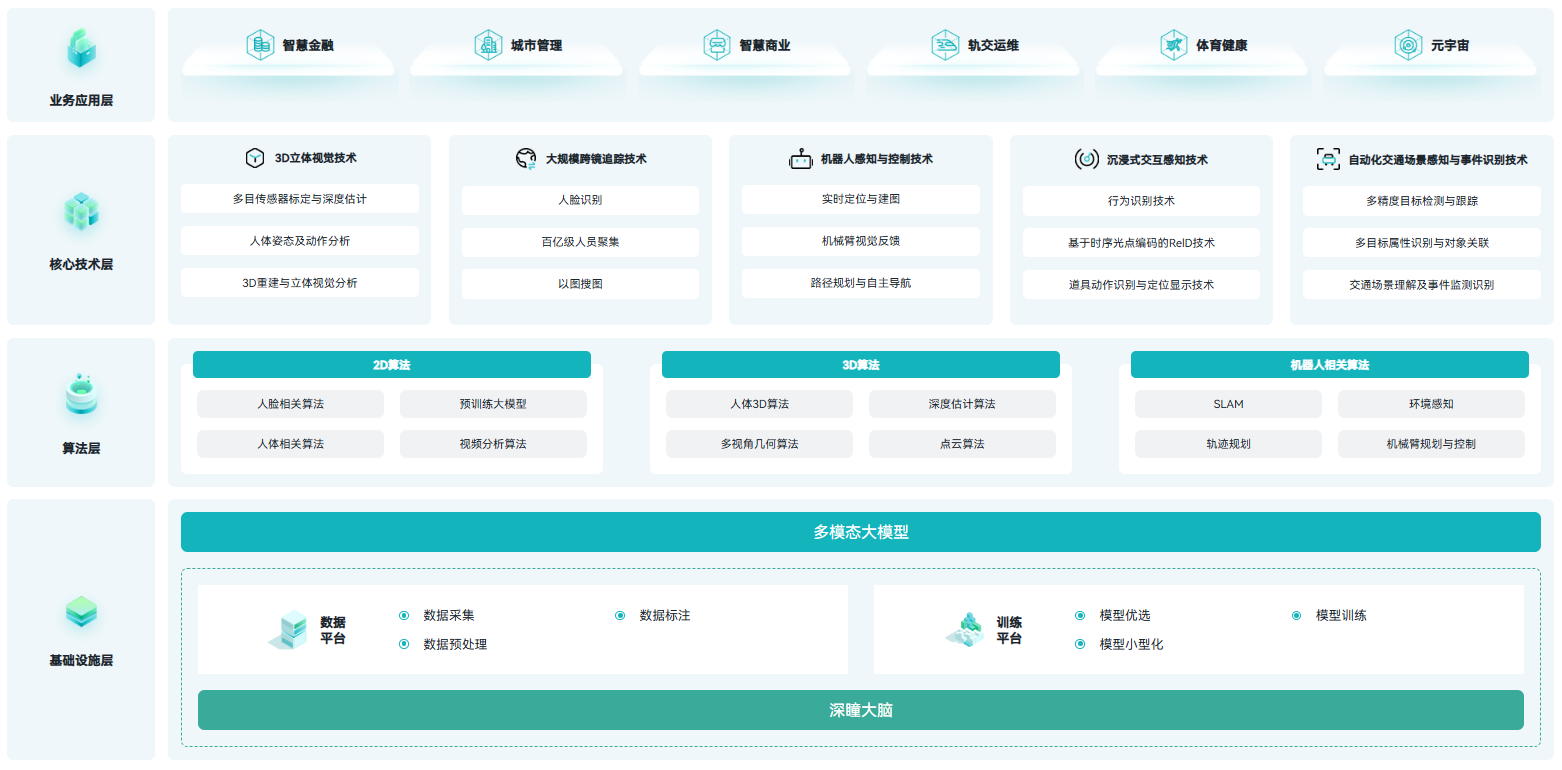Open the 机器人相关算法 tab header
Screen dimensions: 1562x770
[1329, 365]
